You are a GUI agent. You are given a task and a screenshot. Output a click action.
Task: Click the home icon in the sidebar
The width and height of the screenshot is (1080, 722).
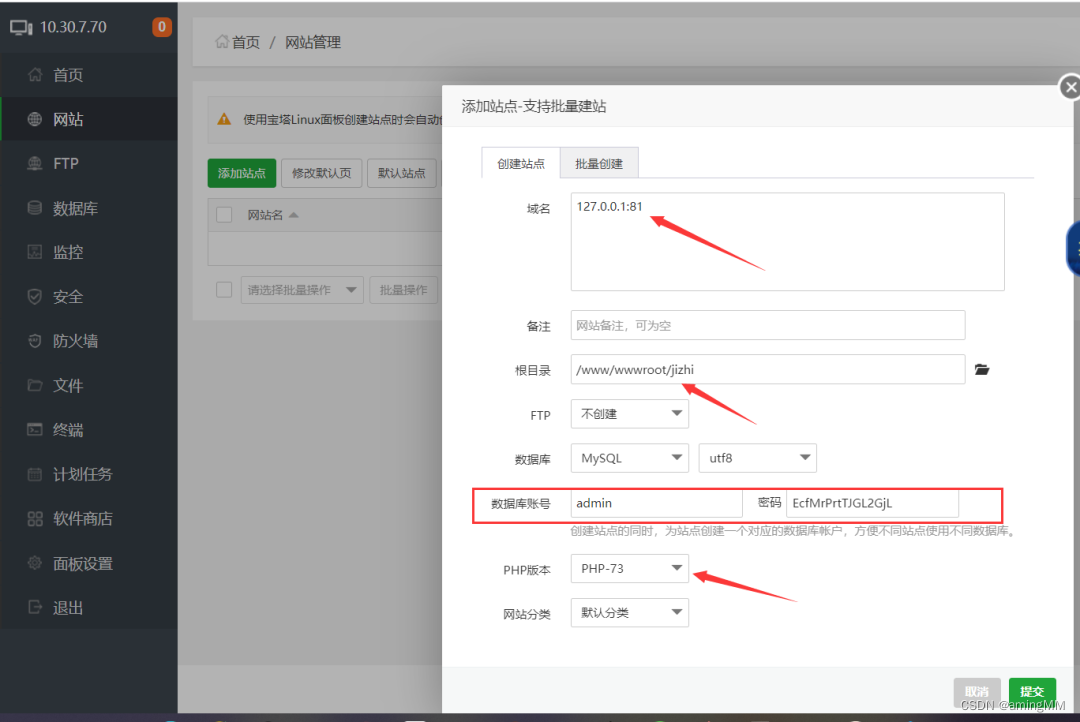tap(35, 75)
